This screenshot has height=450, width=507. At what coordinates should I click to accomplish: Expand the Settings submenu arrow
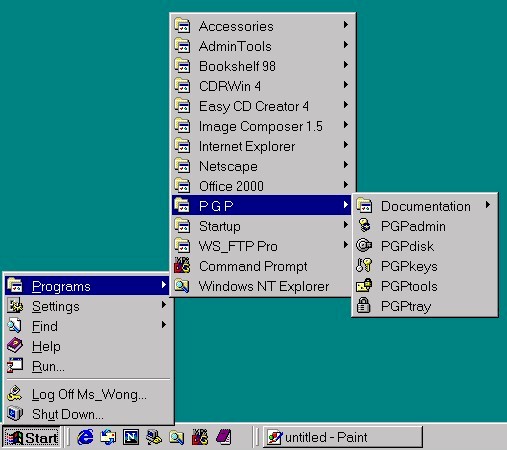pyautogui.click(x=164, y=305)
